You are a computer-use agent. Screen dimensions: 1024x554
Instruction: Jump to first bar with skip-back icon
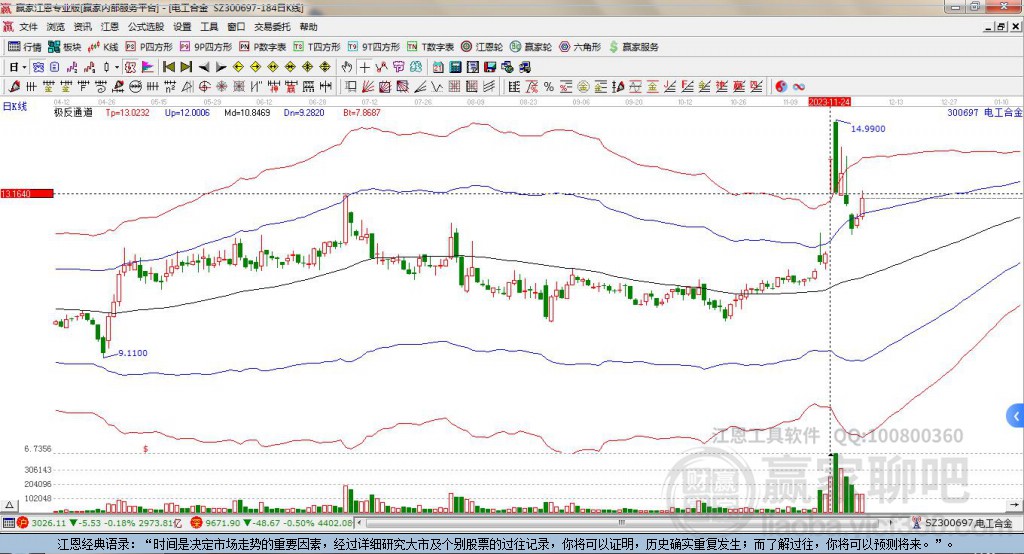(168, 67)
